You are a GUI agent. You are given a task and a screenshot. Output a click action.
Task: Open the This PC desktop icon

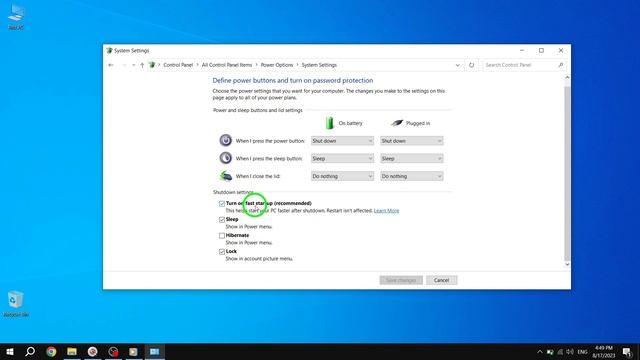(x=16, y=16)
